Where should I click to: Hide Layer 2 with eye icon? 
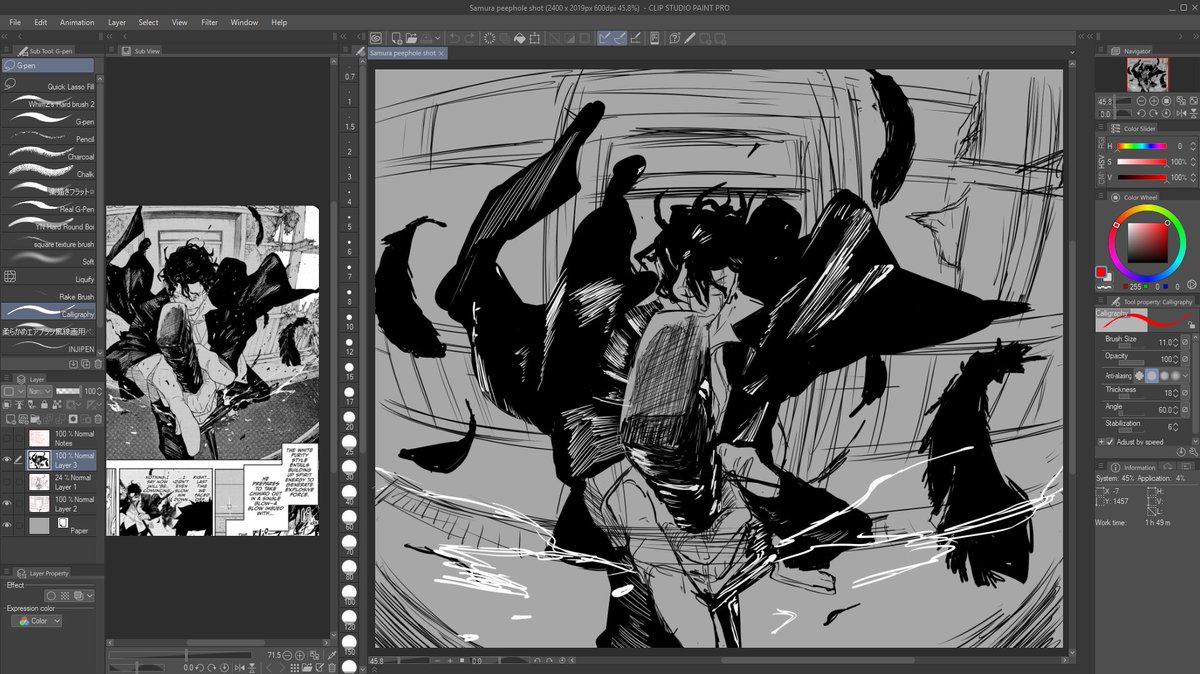pos(7,503)
